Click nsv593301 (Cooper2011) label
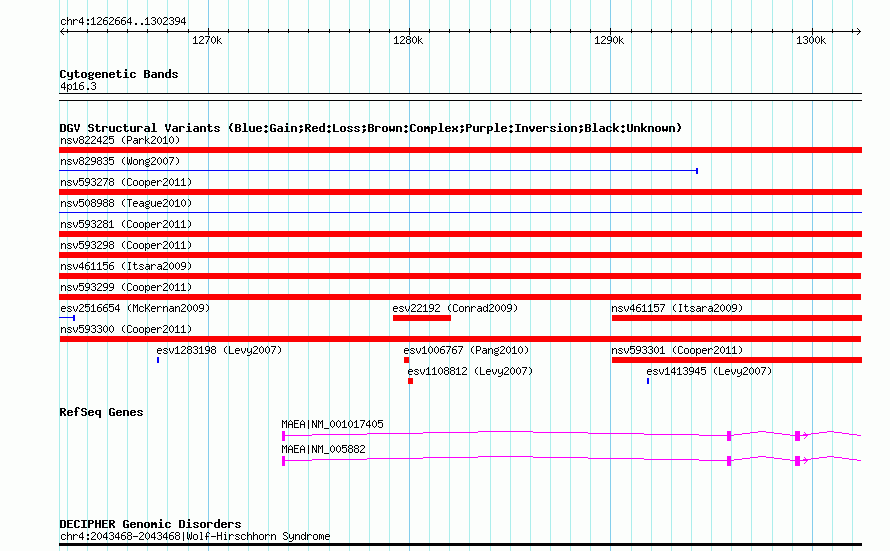890x551 pixels. click(x=677, y=350)
